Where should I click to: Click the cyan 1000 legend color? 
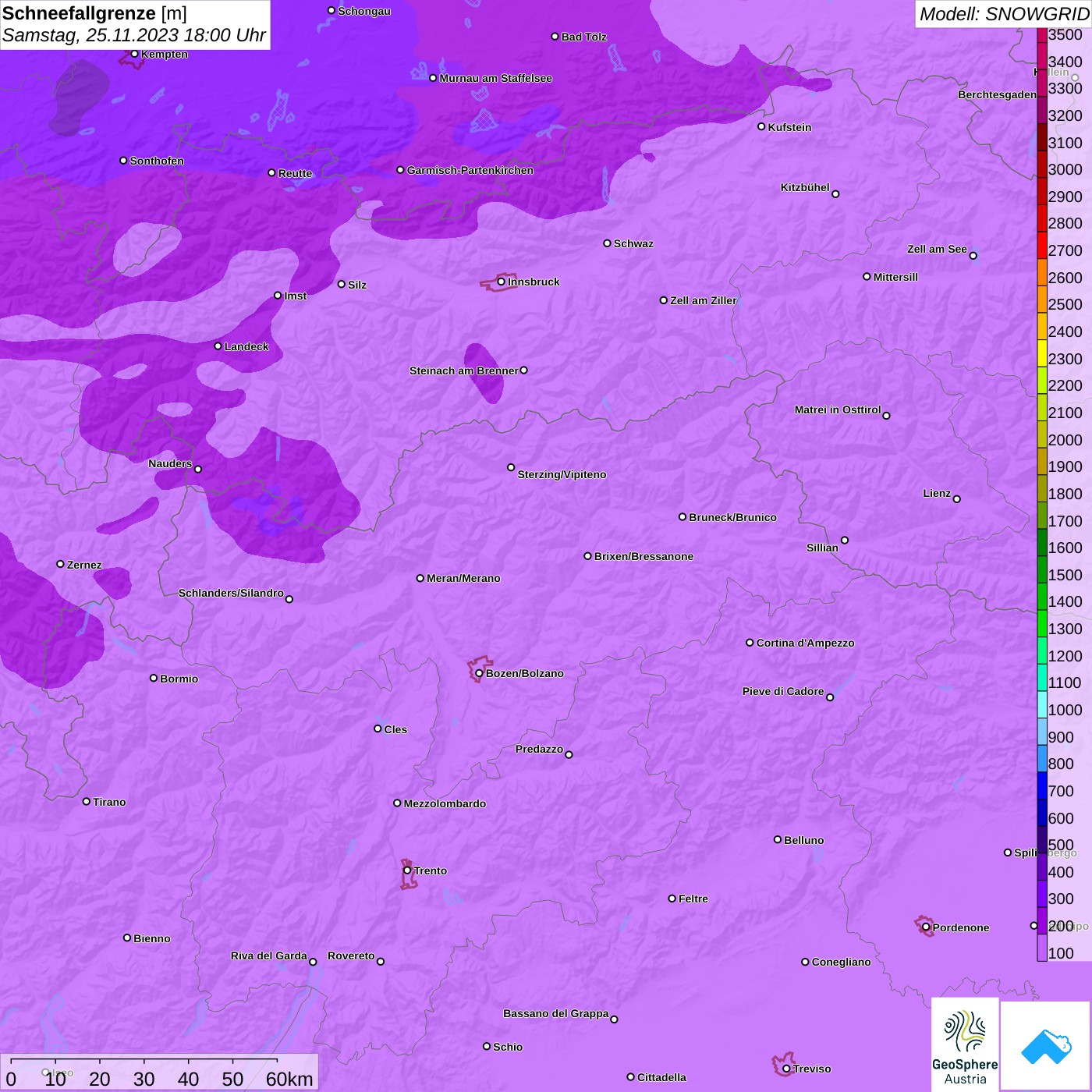(1042, 704)
